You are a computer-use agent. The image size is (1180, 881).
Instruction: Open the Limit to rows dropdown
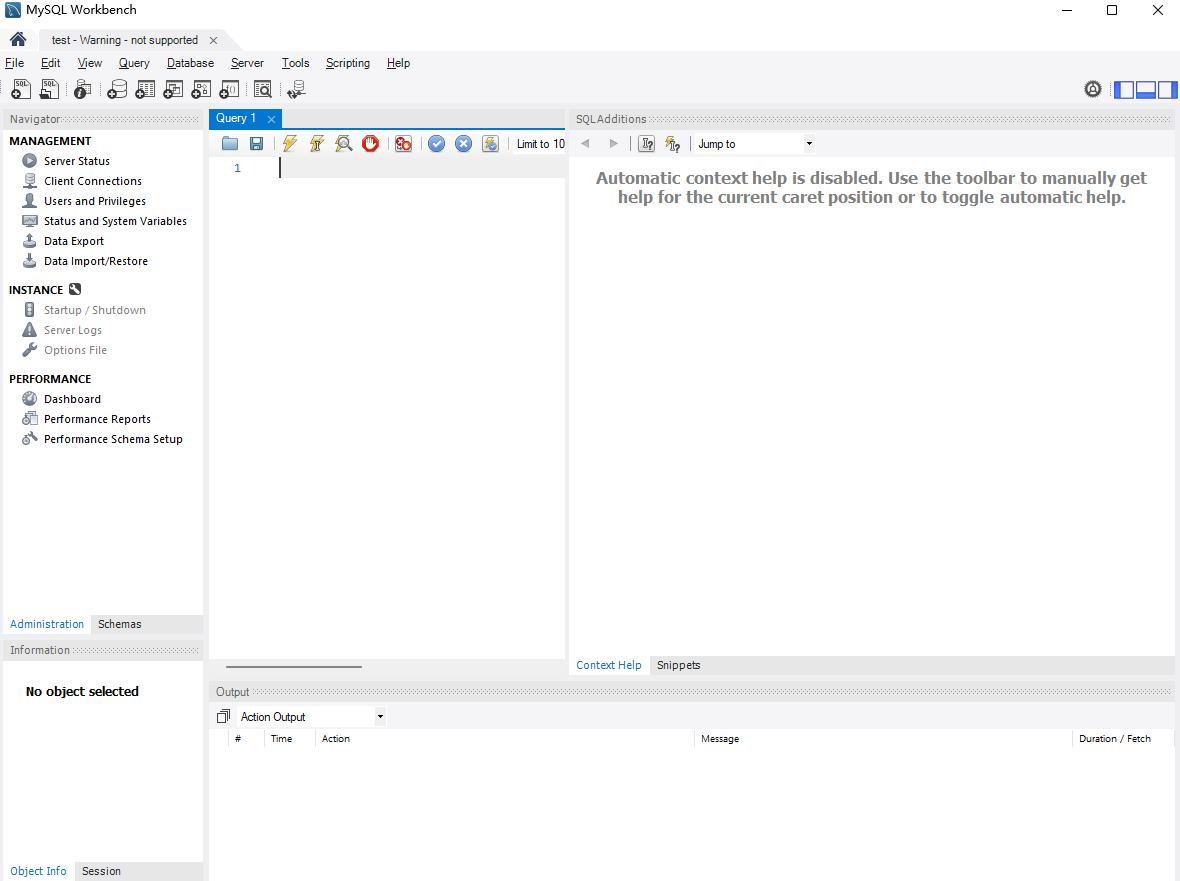[540, 144]
